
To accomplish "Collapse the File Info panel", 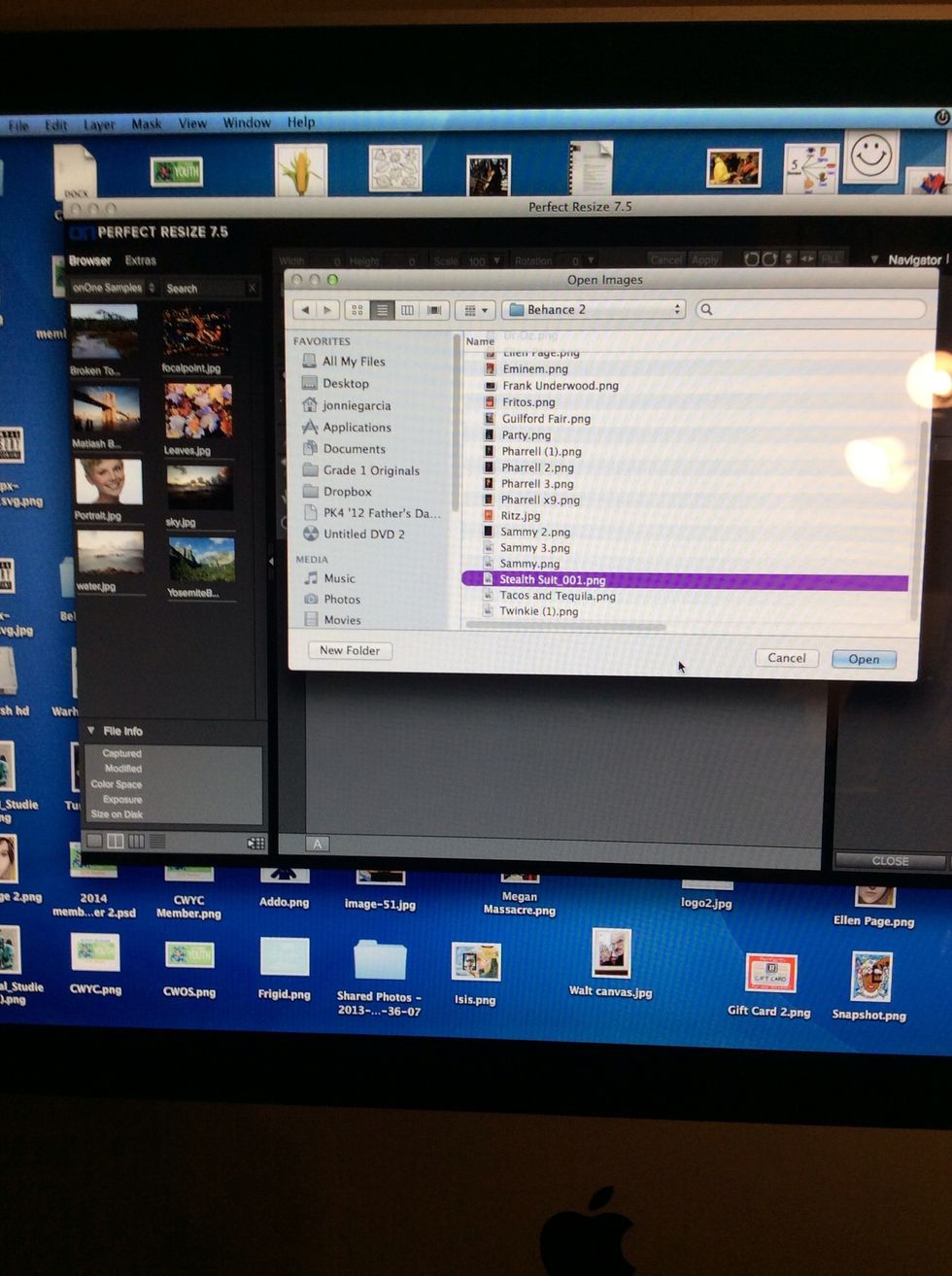I will coord(90,731).
